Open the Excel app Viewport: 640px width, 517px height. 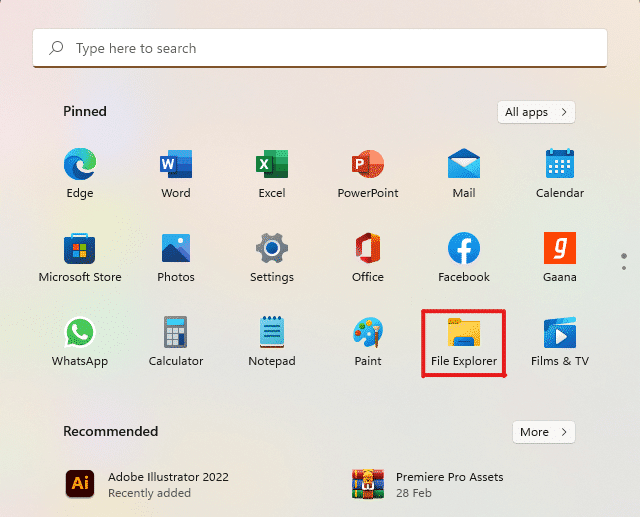272,173
